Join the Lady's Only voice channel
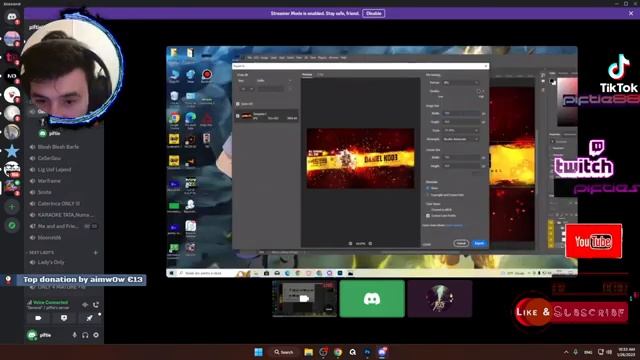This screenshot has height=360, width=640. (63, 262)
